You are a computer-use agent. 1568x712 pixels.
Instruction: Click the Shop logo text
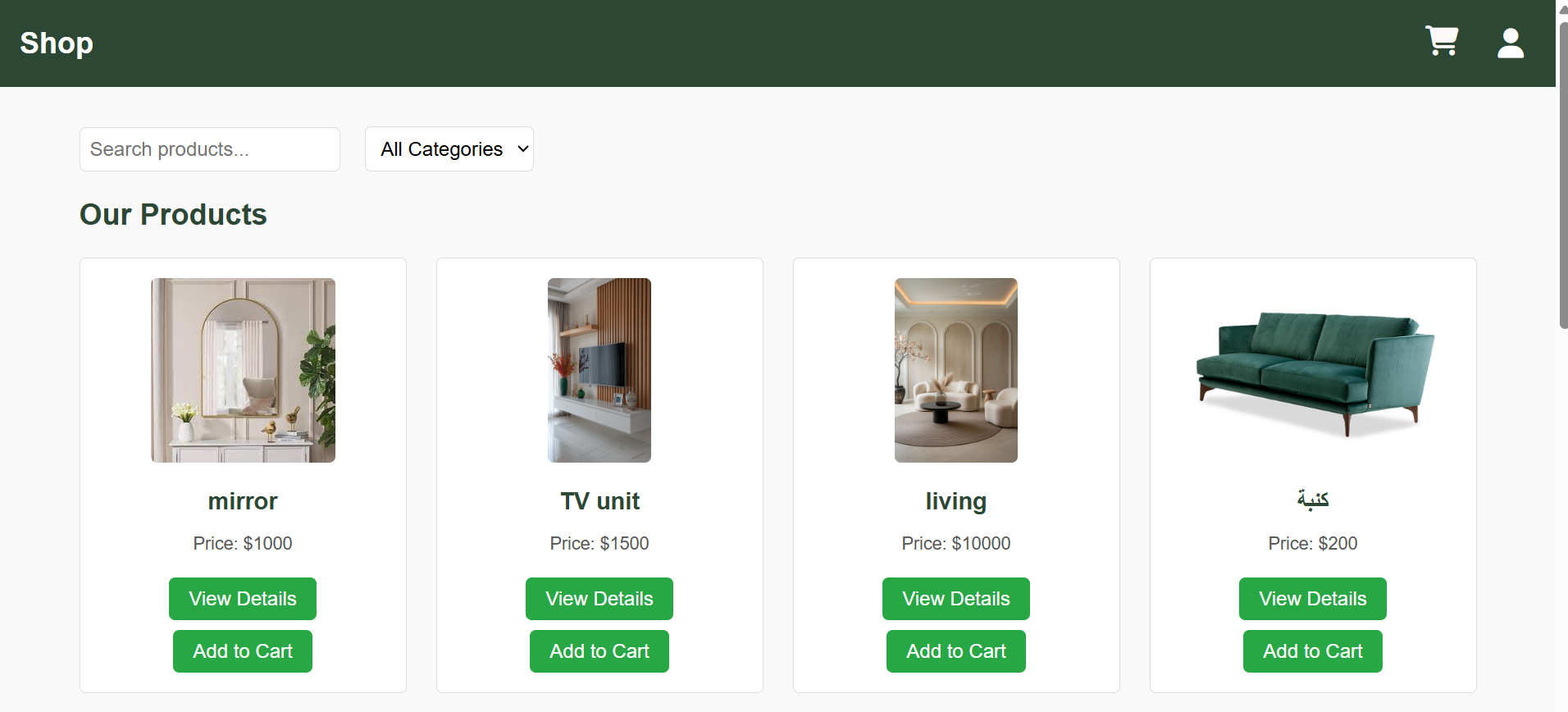57,43
